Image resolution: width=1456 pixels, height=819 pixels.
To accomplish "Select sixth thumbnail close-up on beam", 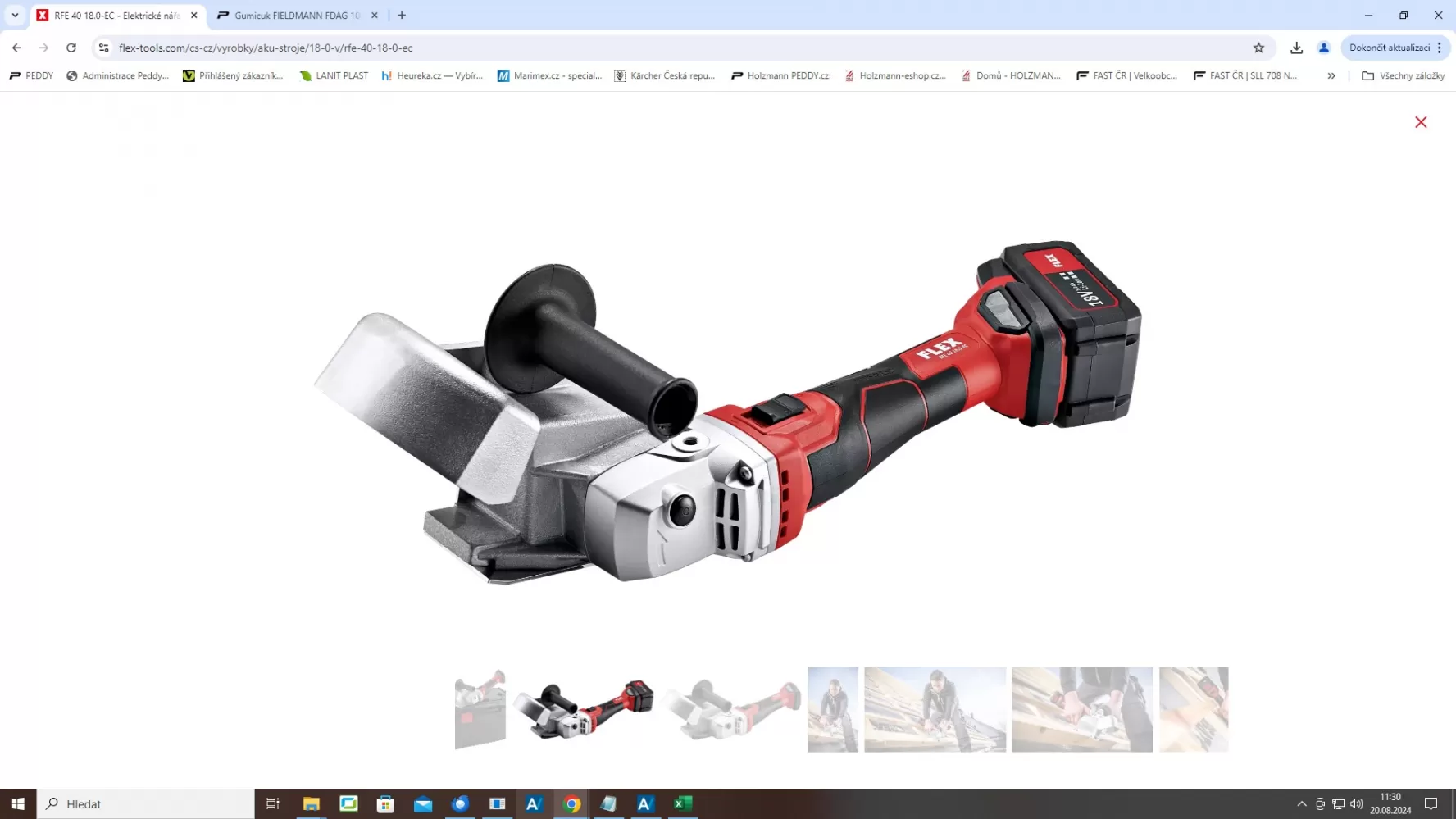I will [1082, 709].
